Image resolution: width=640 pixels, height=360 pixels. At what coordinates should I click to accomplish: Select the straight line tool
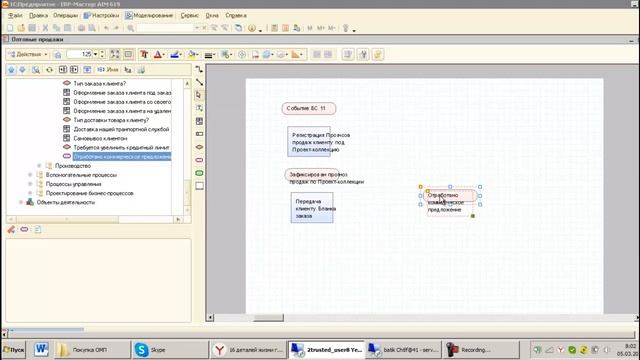[199, 82]
